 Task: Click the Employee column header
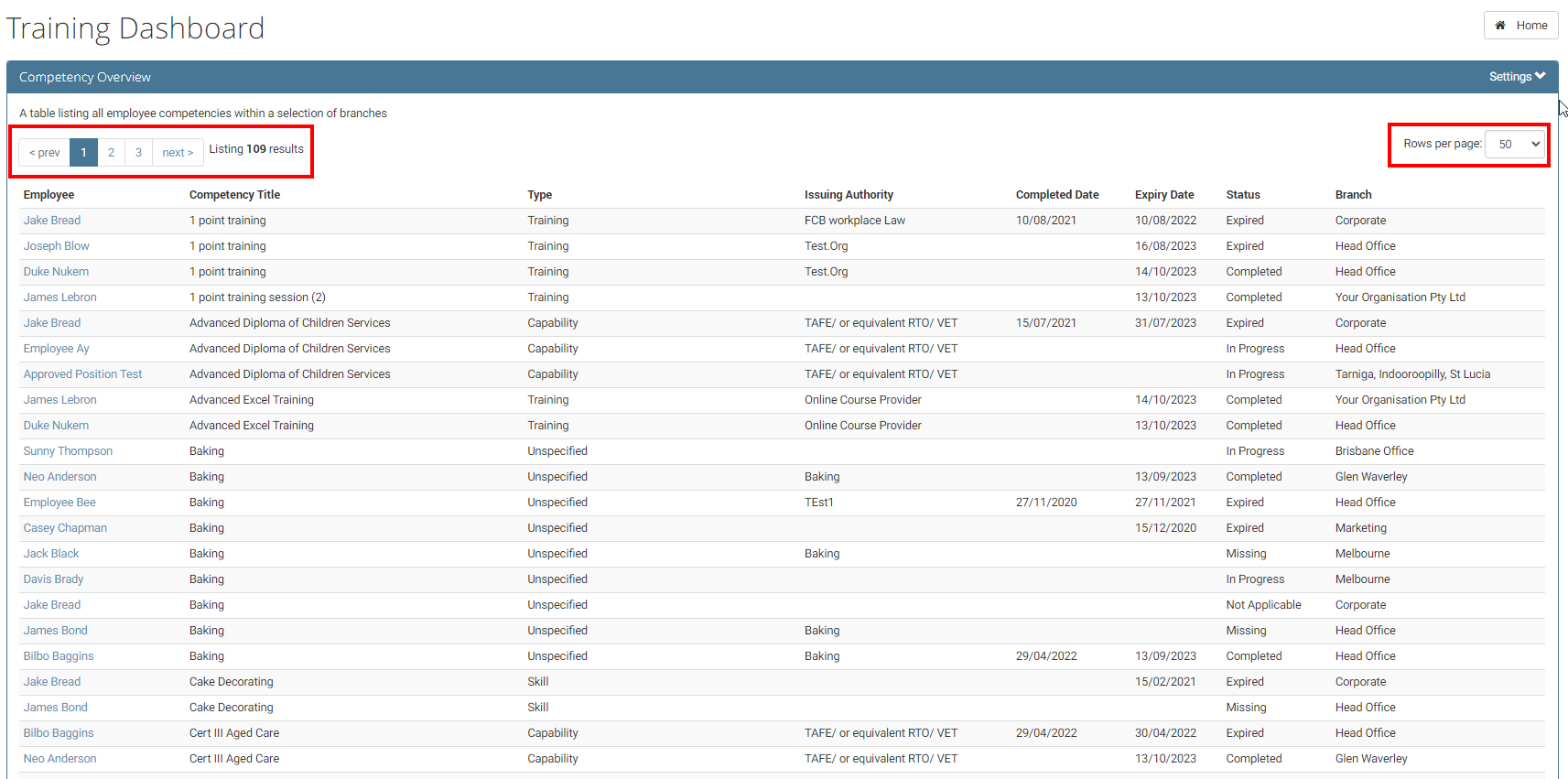click(49, 195)
